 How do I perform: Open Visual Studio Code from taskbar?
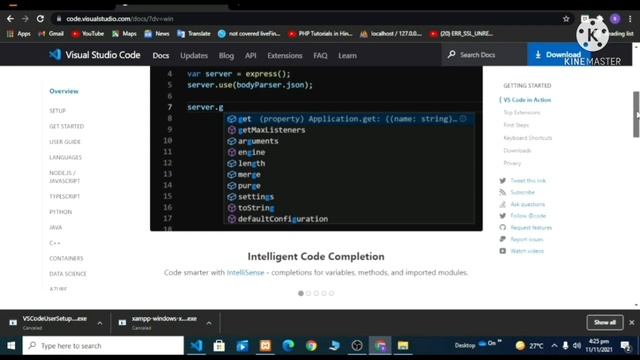pyautogui.click(x=196, y=346)
